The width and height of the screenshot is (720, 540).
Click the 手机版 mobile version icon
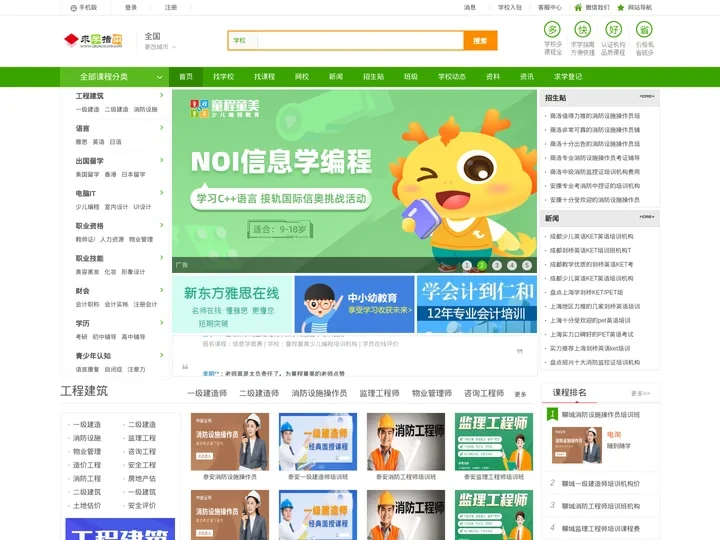point(73,7)
